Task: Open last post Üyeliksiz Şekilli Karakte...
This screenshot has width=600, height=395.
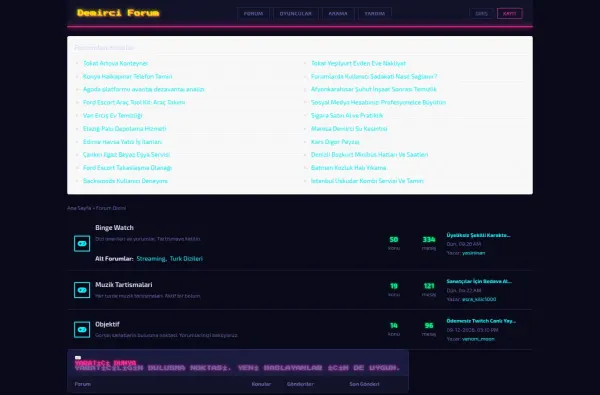Action: click(x=478, y=235)
